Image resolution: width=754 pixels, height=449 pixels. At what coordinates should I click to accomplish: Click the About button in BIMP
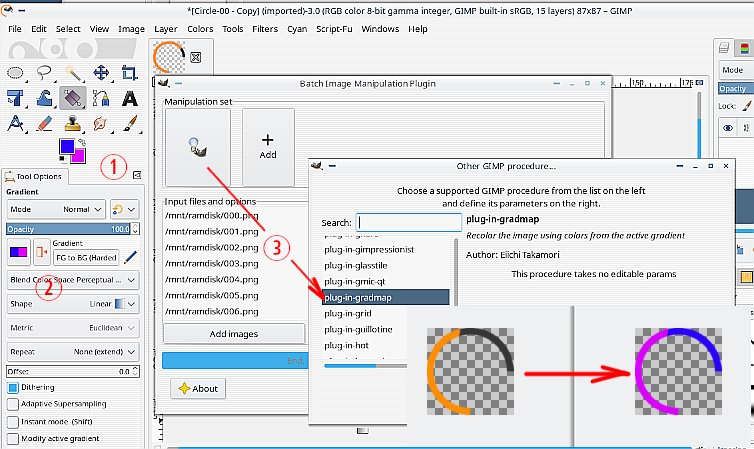tap(198, 388)
